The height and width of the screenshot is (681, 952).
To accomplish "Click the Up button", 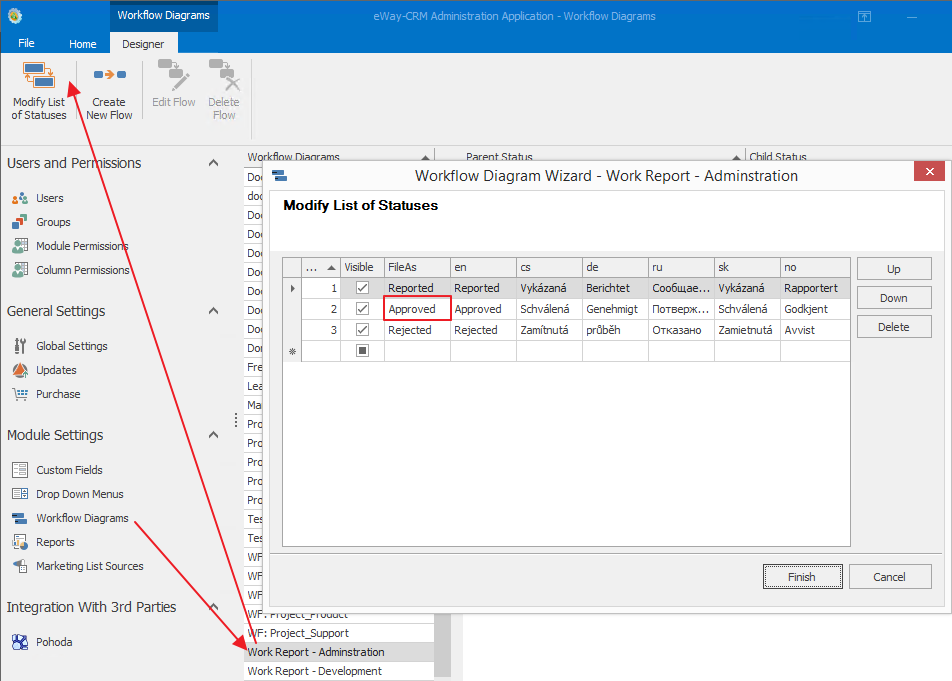I will click(894, 269).
